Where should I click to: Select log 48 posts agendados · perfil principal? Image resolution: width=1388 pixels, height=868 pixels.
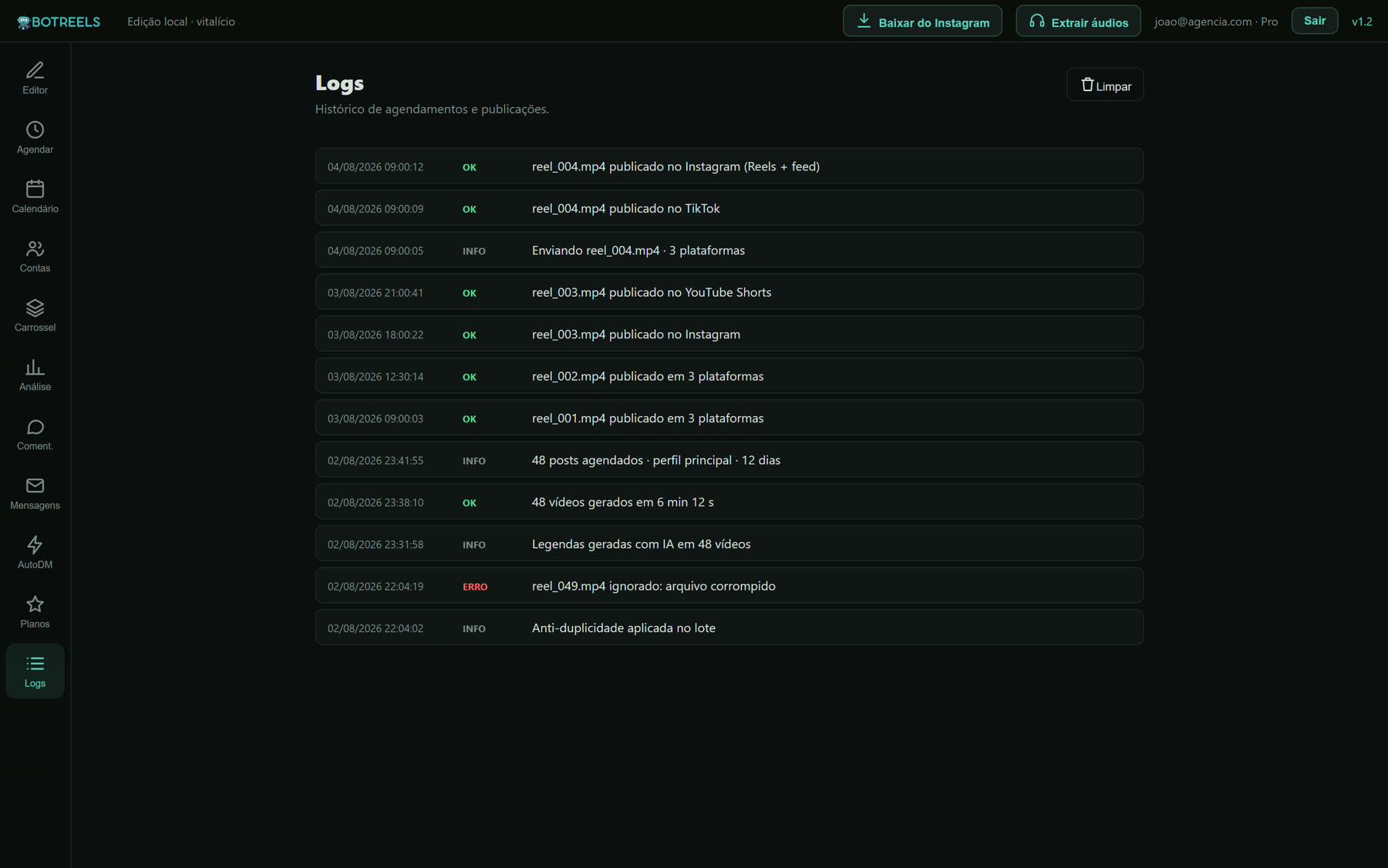[729, 459]
